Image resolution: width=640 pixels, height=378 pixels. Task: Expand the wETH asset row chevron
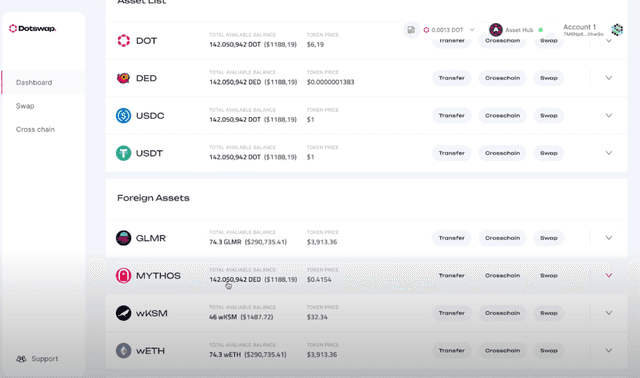[x=609, y=351]
